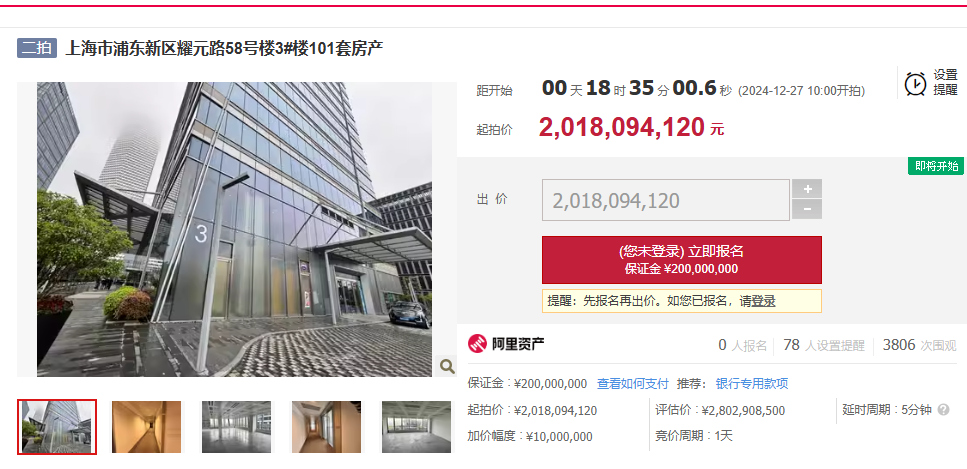Select the building exterior thumbnail
967x469 pixels.
57,427
